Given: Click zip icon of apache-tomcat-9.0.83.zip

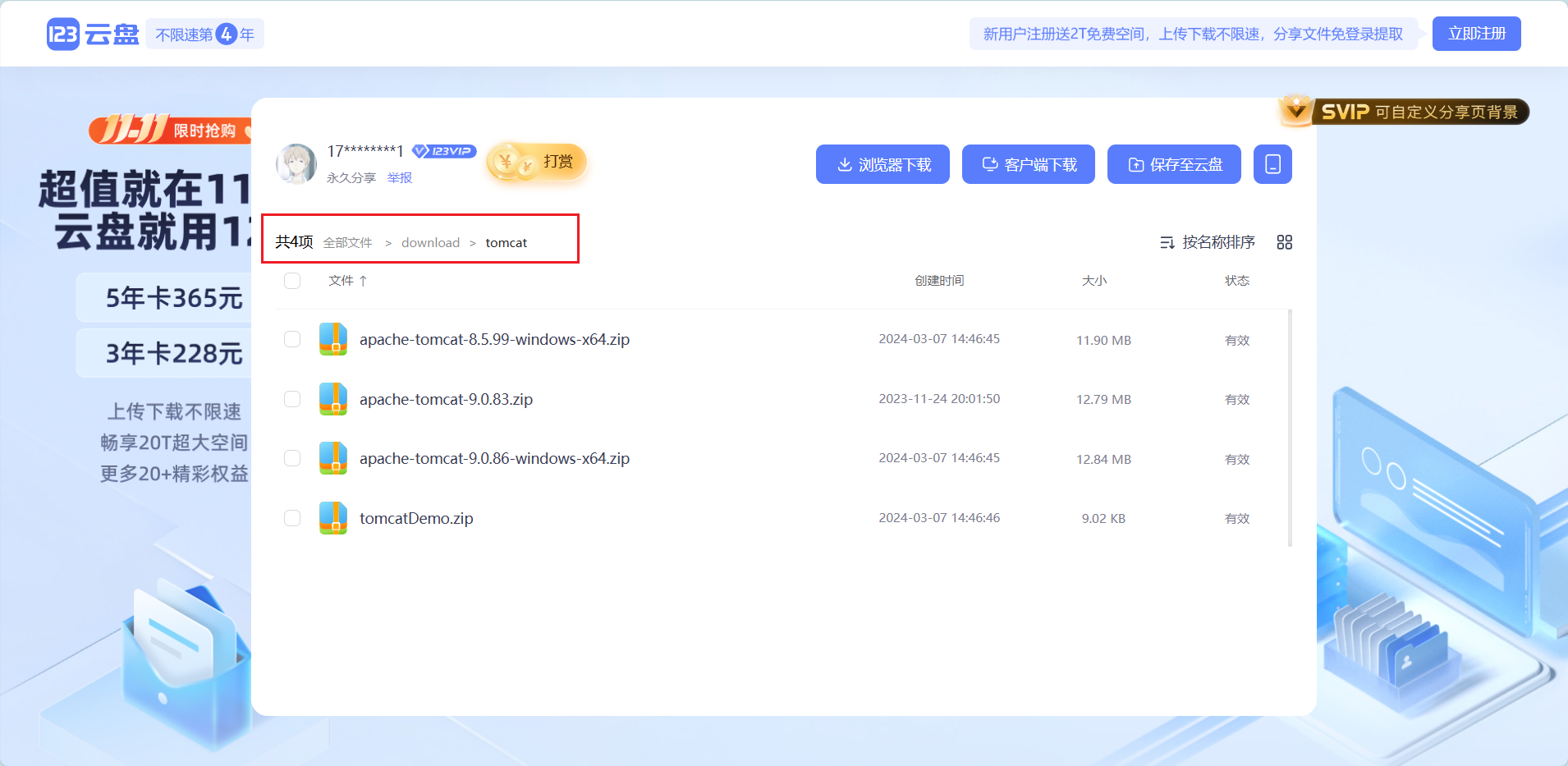Looking at the screenshot, I should (333, 399).
